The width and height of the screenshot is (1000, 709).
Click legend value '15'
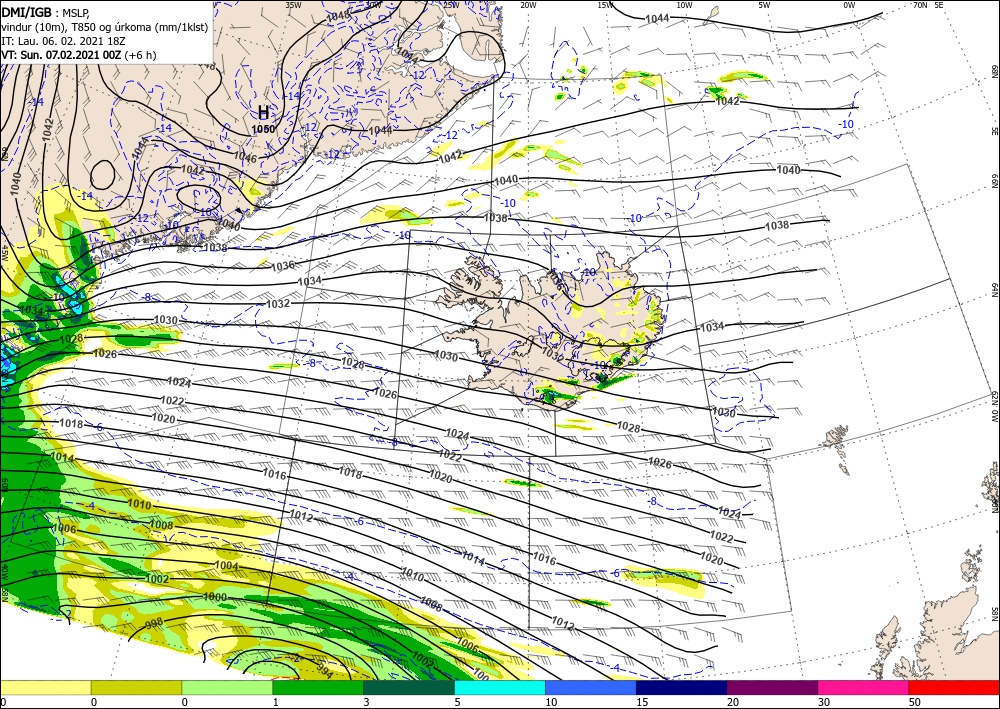(x=642, y=702)
